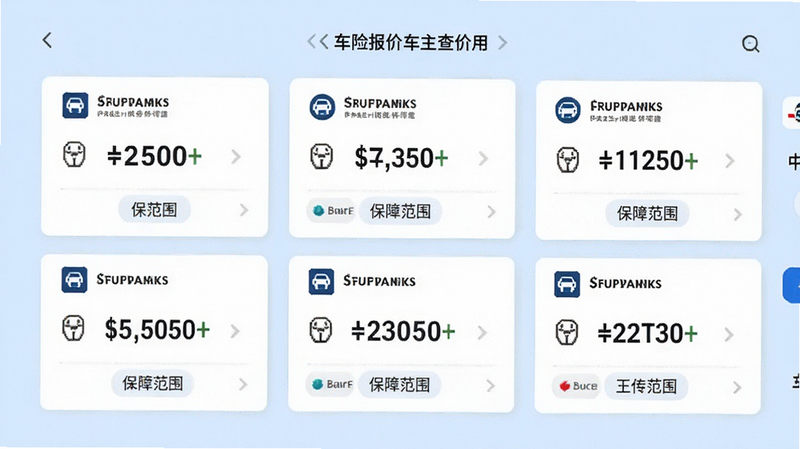Select Baire tag on the $7,350+ card

(332, 210)
